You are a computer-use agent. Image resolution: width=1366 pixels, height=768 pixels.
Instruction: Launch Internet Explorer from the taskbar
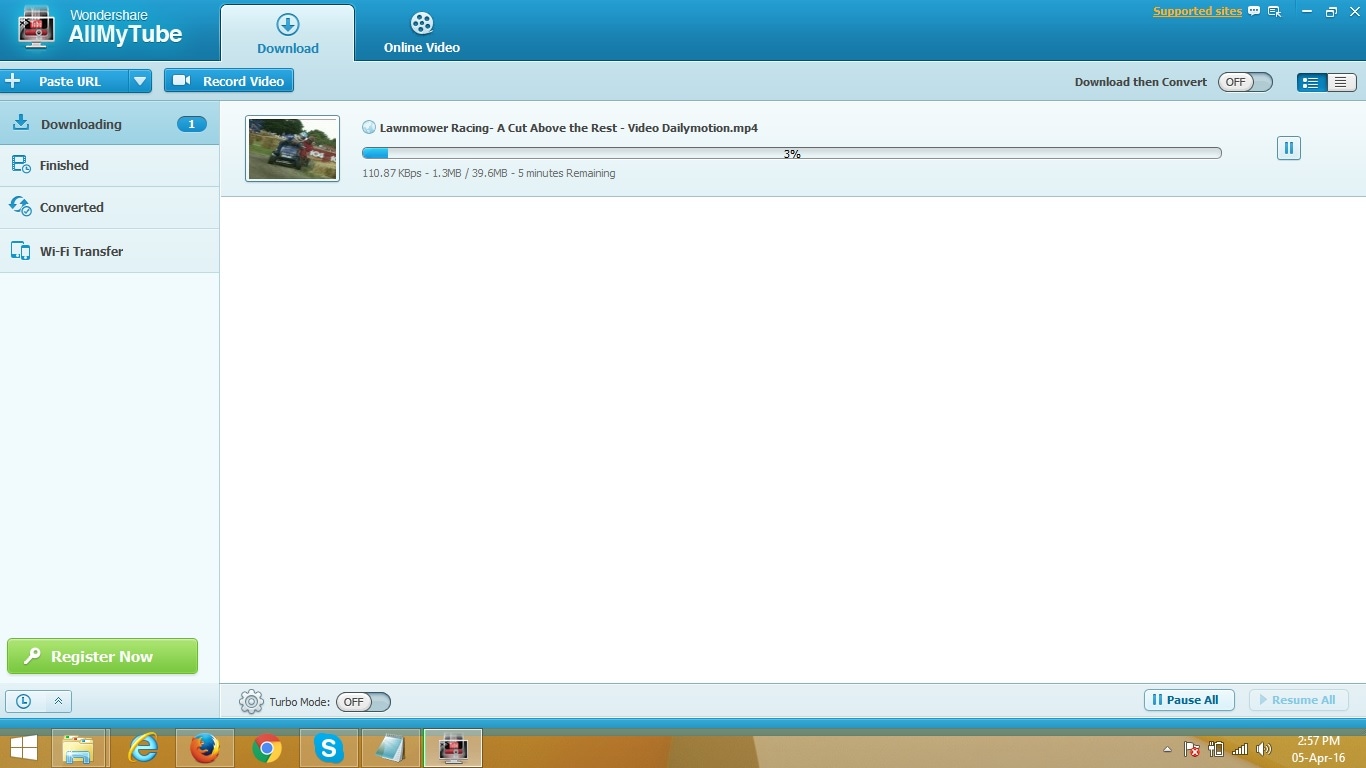(143, 748)
